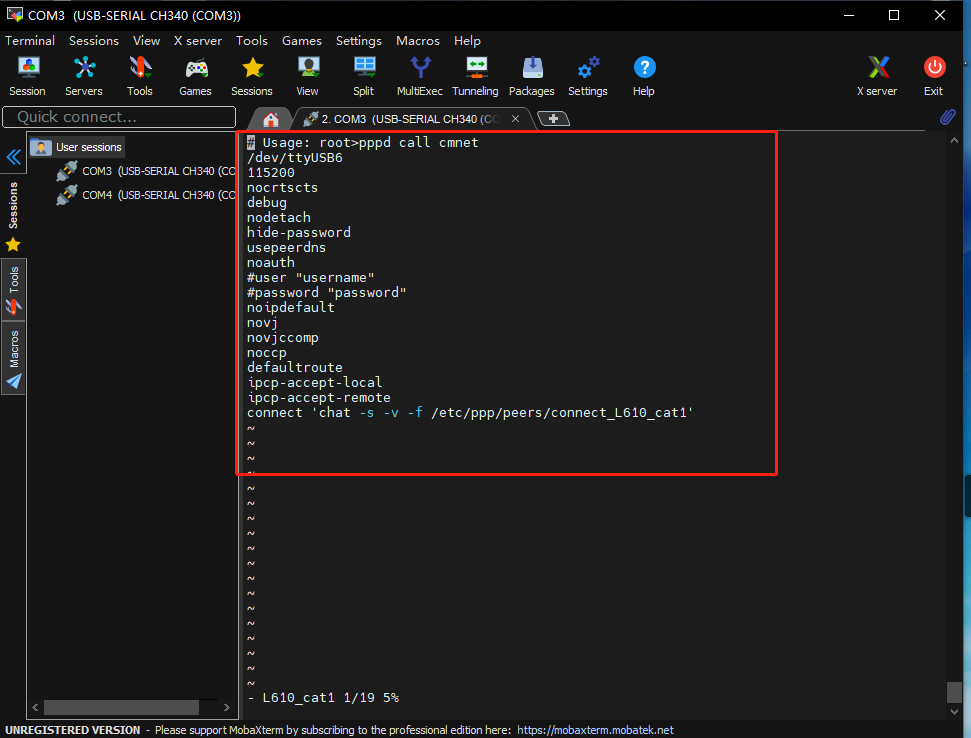
Task: Click the 'nocrtscts' line in terminal
Action: point(282,188)
